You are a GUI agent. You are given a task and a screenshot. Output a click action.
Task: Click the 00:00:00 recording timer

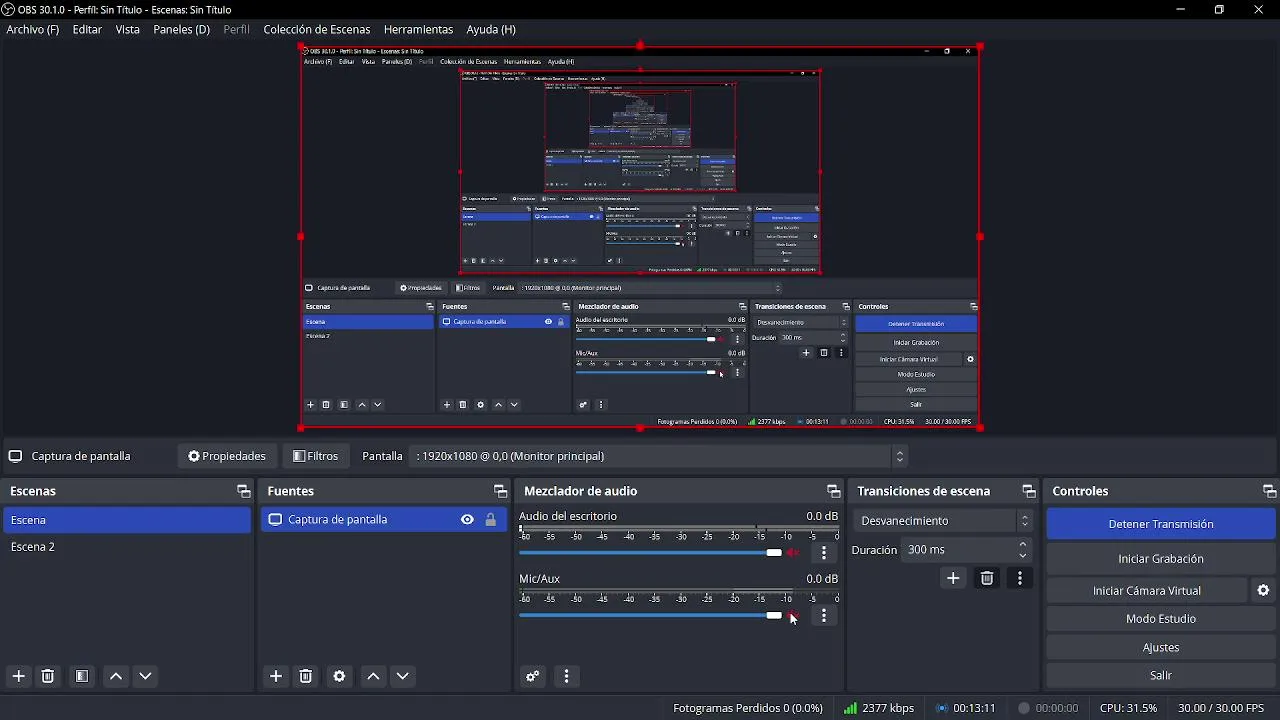click(1047, 708)
